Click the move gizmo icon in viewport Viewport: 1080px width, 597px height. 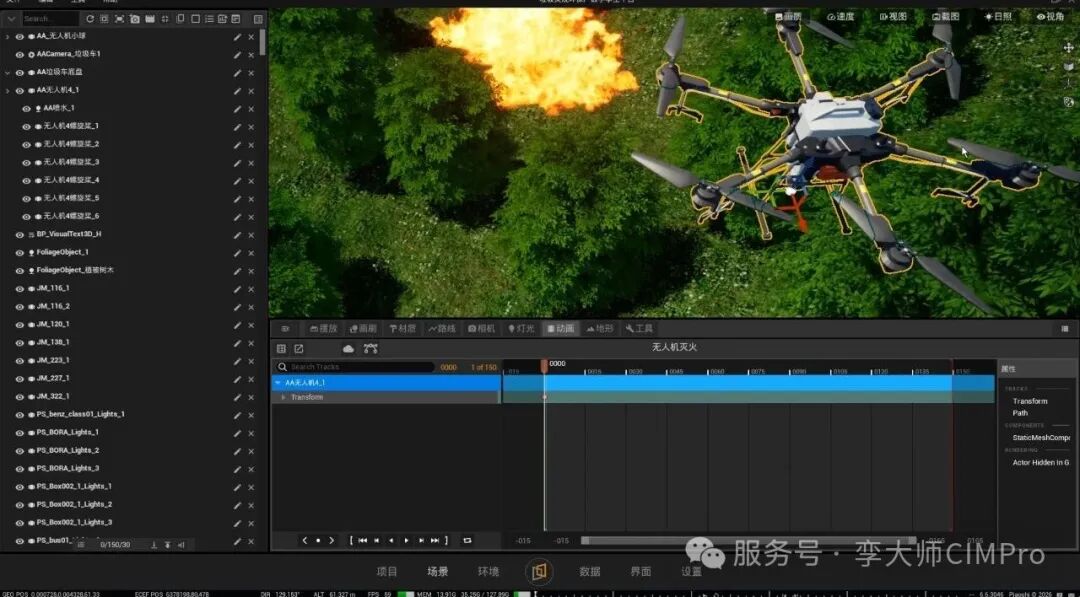pyautogui.click(x=1068, y=48)
